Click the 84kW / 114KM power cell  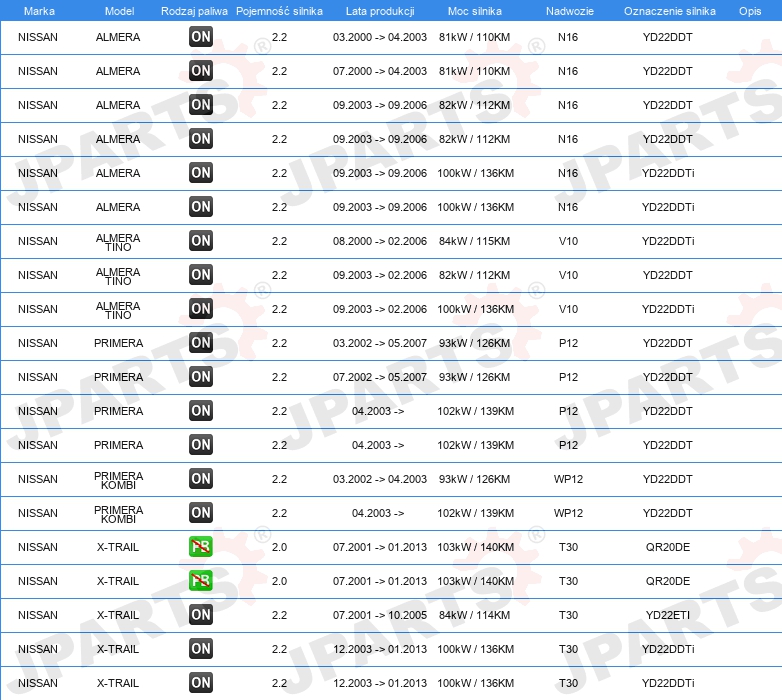click(x=474, y=615)
